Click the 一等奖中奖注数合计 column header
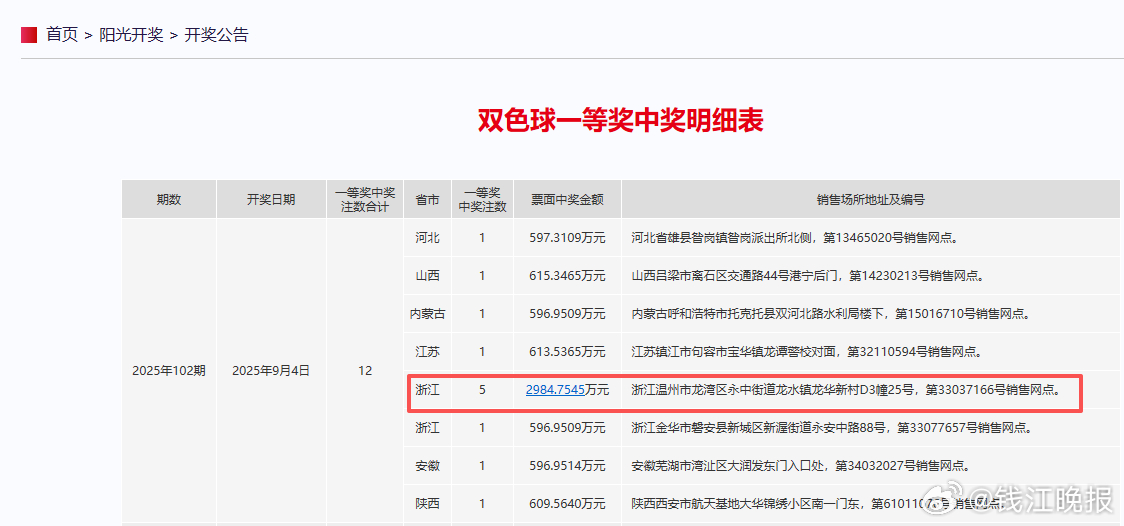The height and width of the screenshot is (526, 1124). [365, 199]
